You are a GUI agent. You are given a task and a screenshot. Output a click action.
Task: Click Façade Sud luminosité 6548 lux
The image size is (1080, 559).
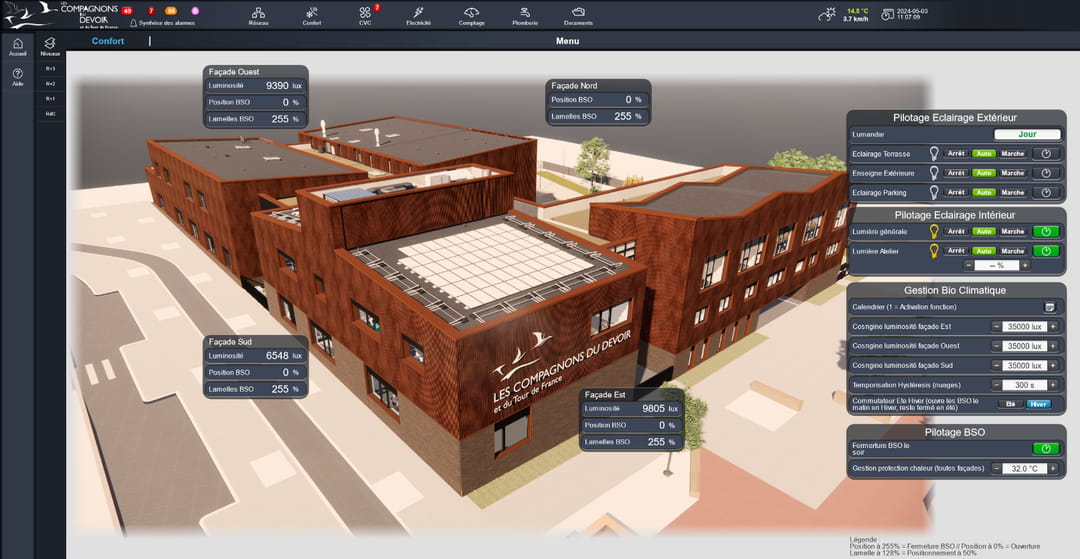click(255, 356)
